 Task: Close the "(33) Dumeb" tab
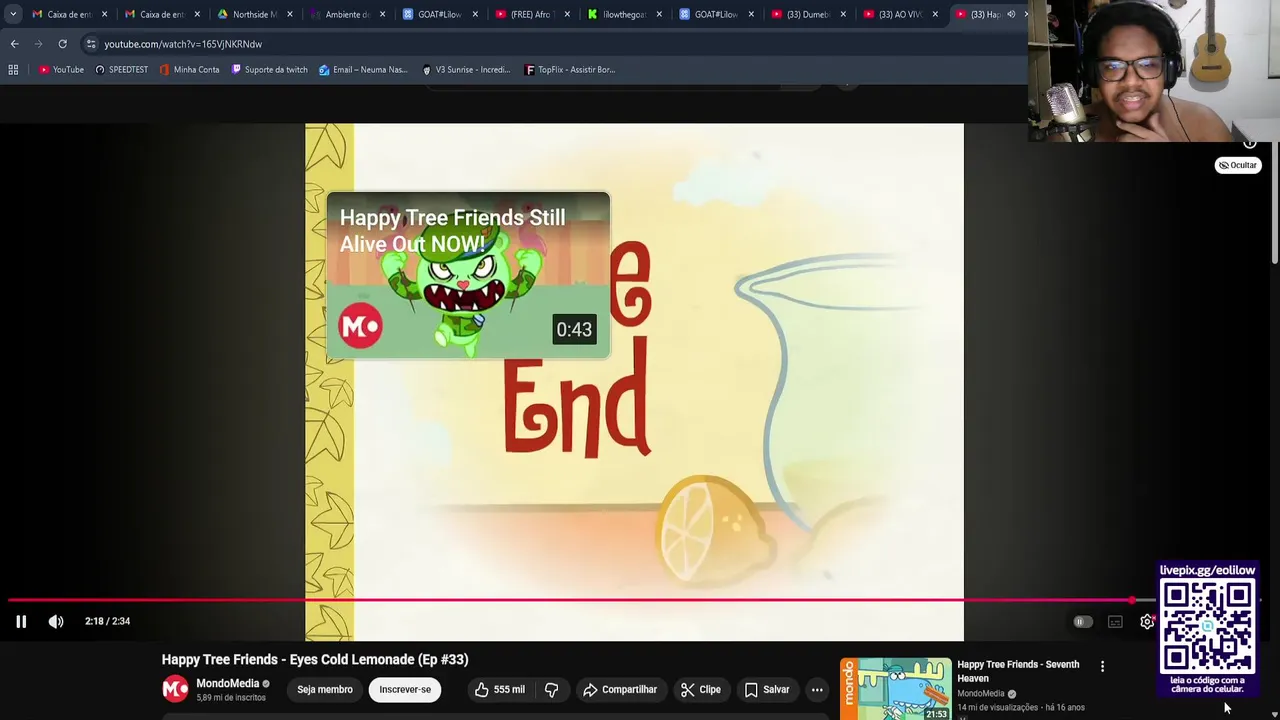click(x=843, y=14)
